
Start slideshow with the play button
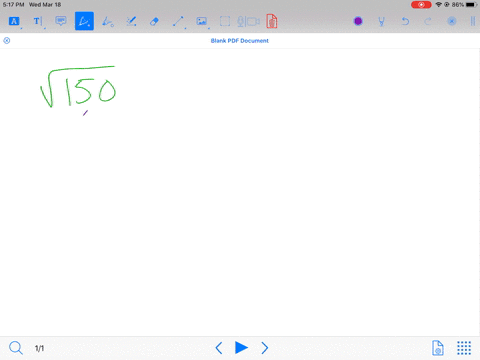(x=241, y=348)
